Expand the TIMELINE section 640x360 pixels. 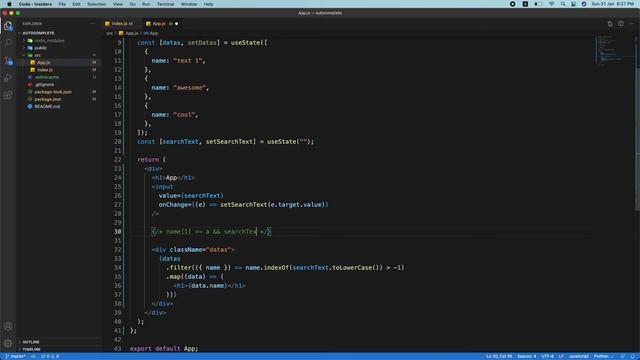coord(31,349)
